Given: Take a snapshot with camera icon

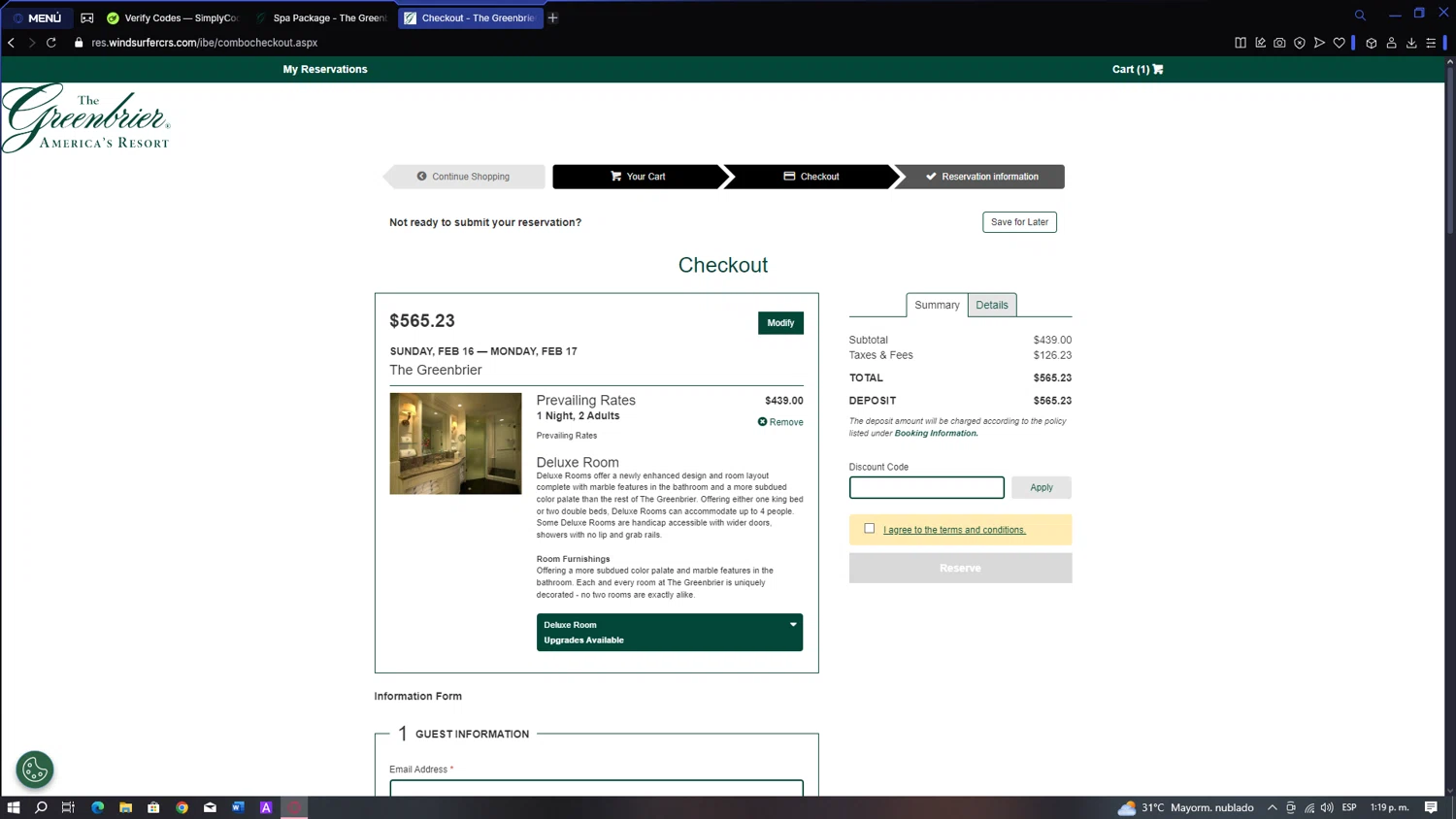Looking at the screenshot, I should (1279, 43).
